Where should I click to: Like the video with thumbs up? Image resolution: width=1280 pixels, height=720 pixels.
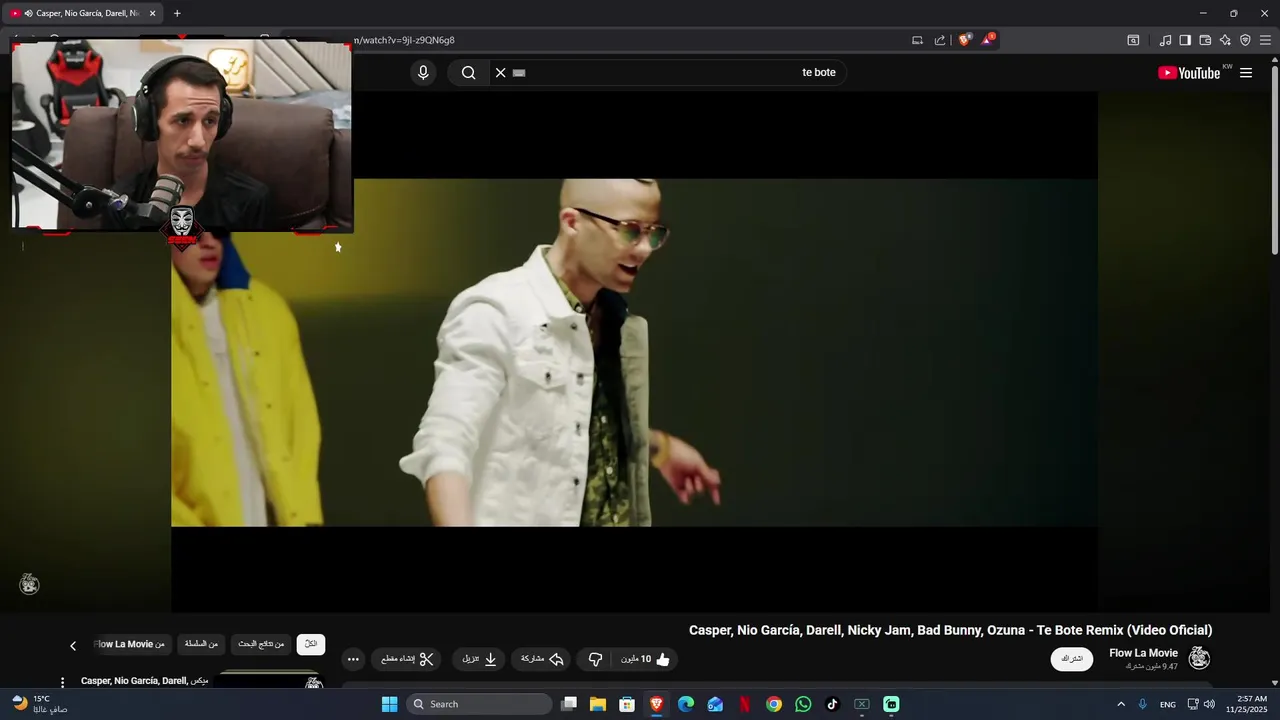point(646,659)
